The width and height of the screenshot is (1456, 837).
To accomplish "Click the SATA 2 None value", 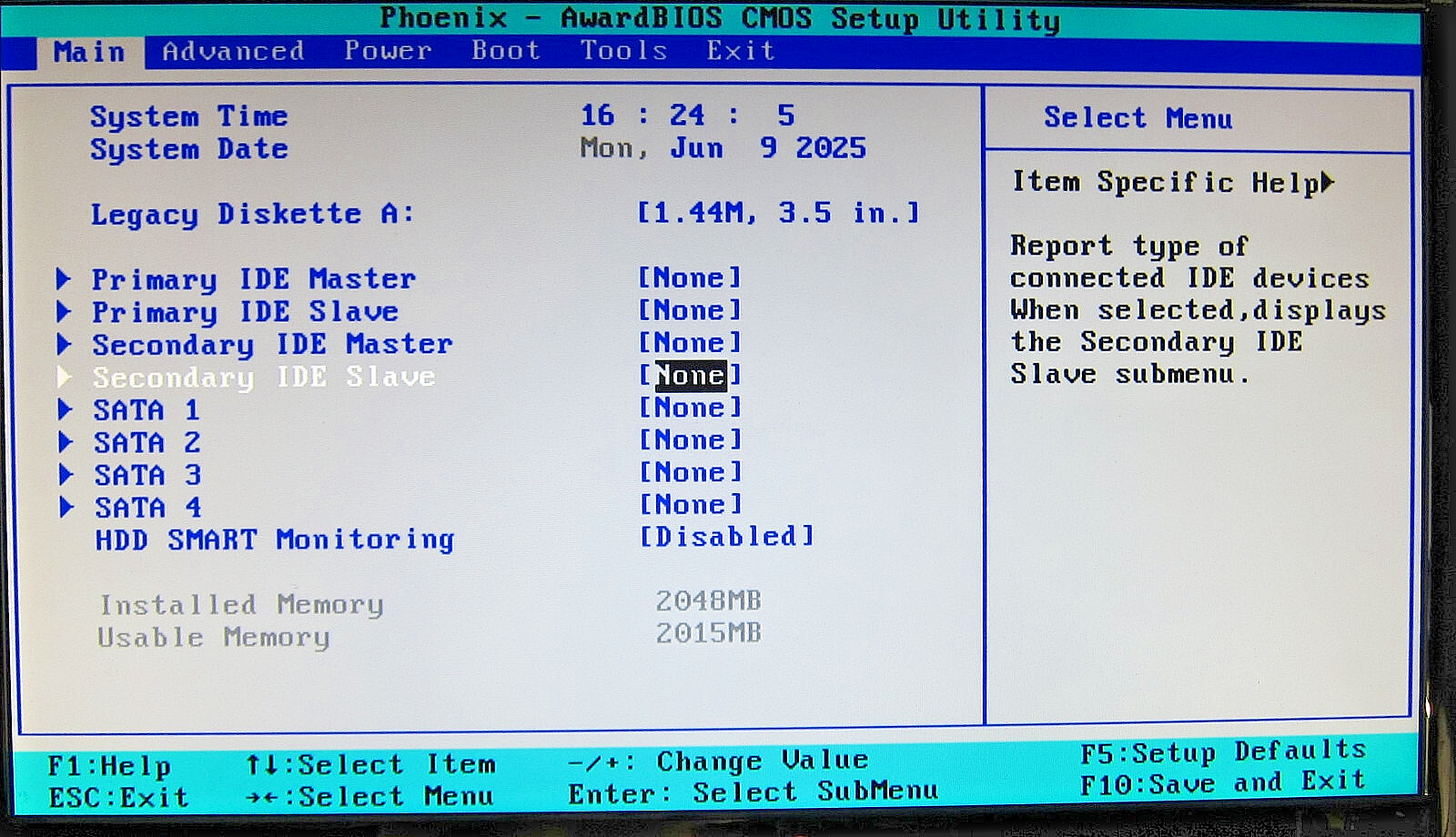I will coord(690,440).
